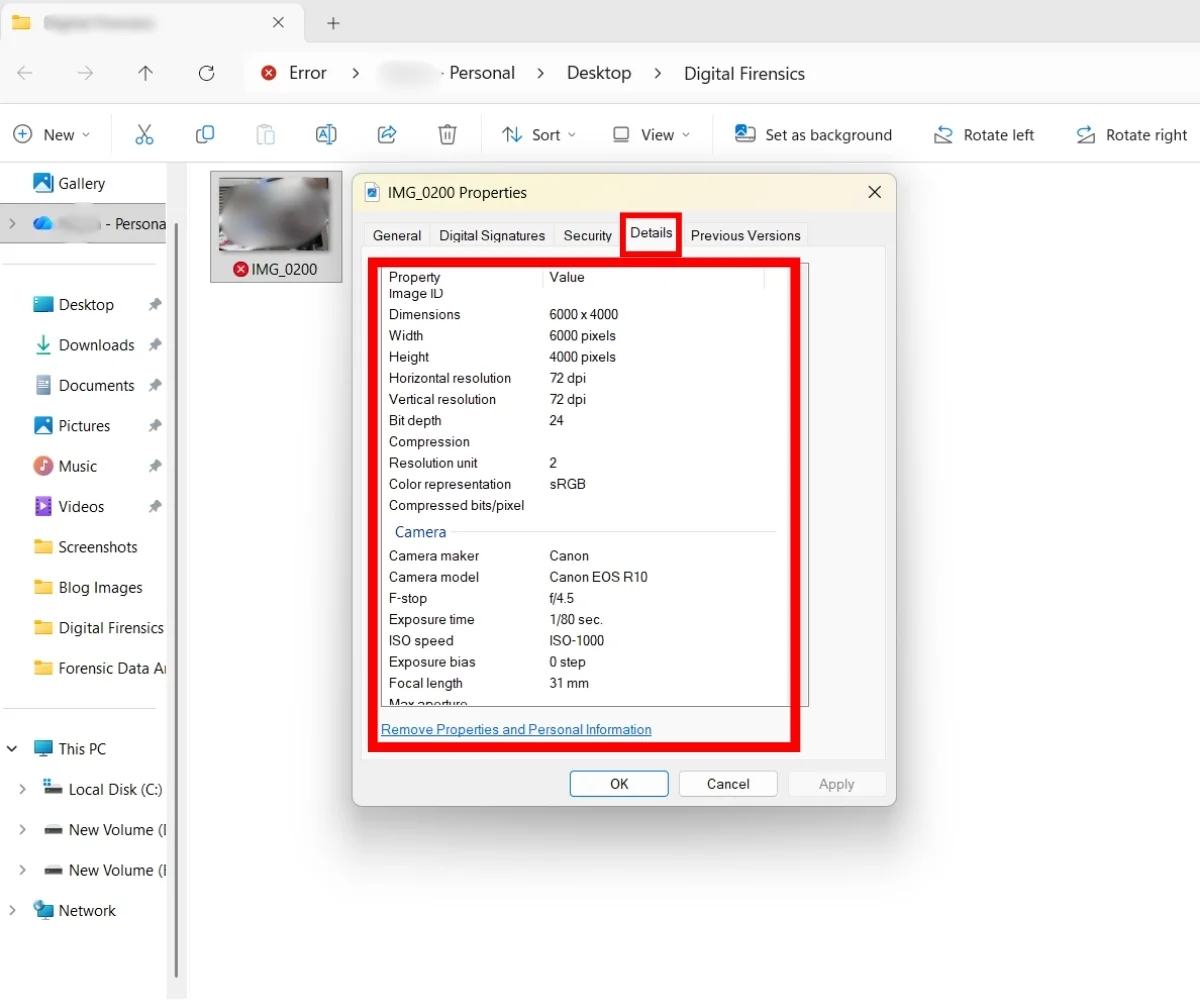Unpin Desktop using its pin icon
This screenshot has width=1200, height=1000.
point(155,304)
